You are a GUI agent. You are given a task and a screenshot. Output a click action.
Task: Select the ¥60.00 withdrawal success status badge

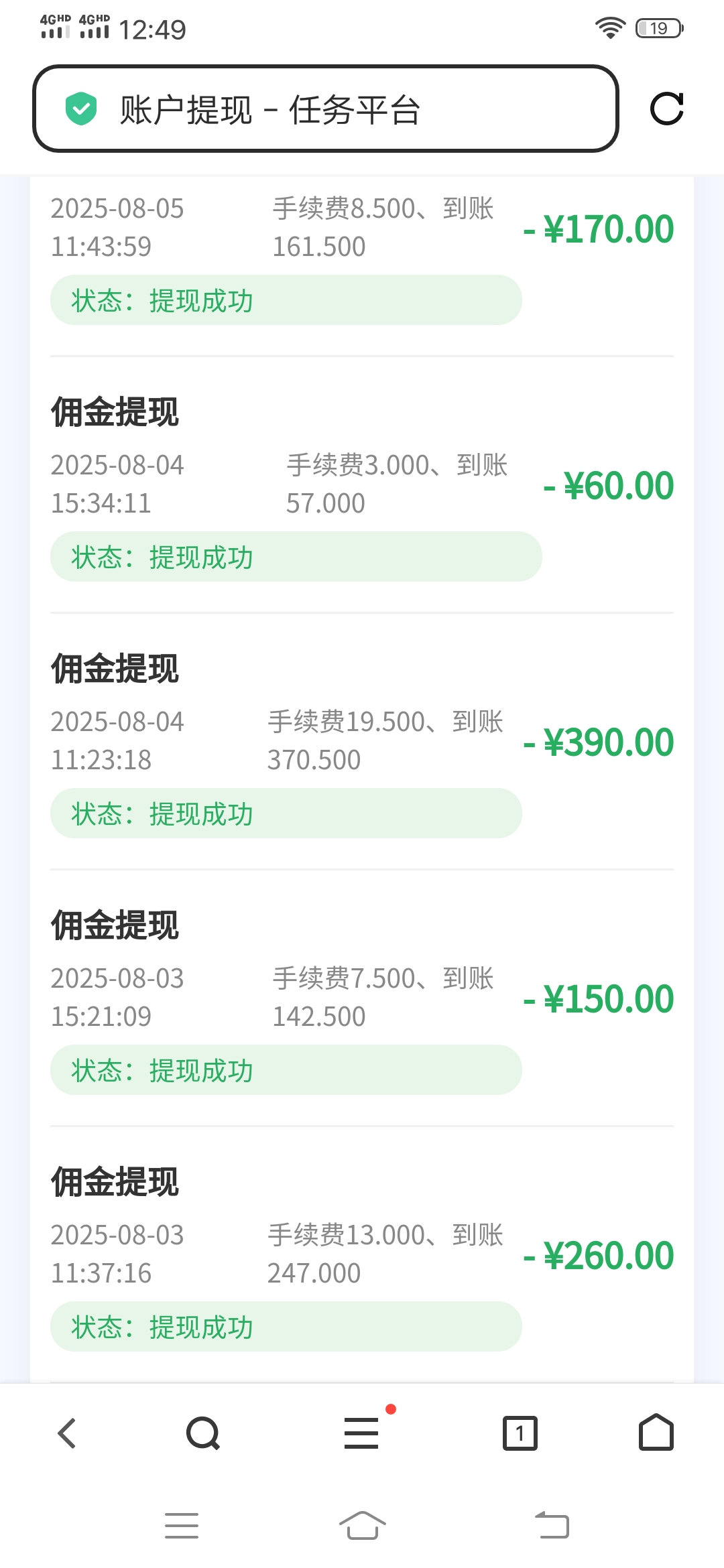click(x=296, y=557)
